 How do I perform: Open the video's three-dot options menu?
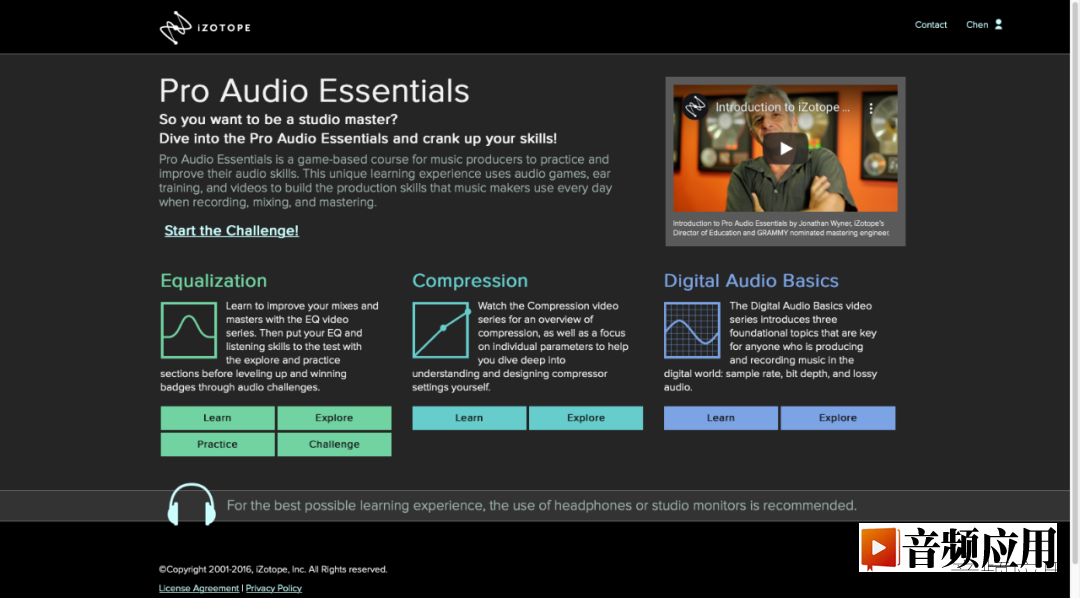click(x=871, y=108)
